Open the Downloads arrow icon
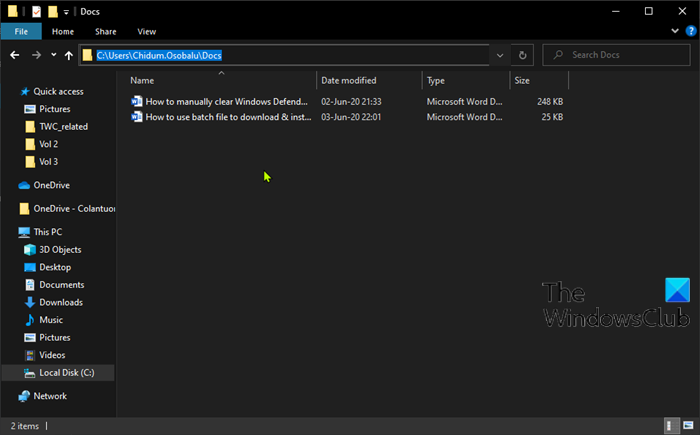This screenshot has width=700, height=435. (x=30, y=302)
